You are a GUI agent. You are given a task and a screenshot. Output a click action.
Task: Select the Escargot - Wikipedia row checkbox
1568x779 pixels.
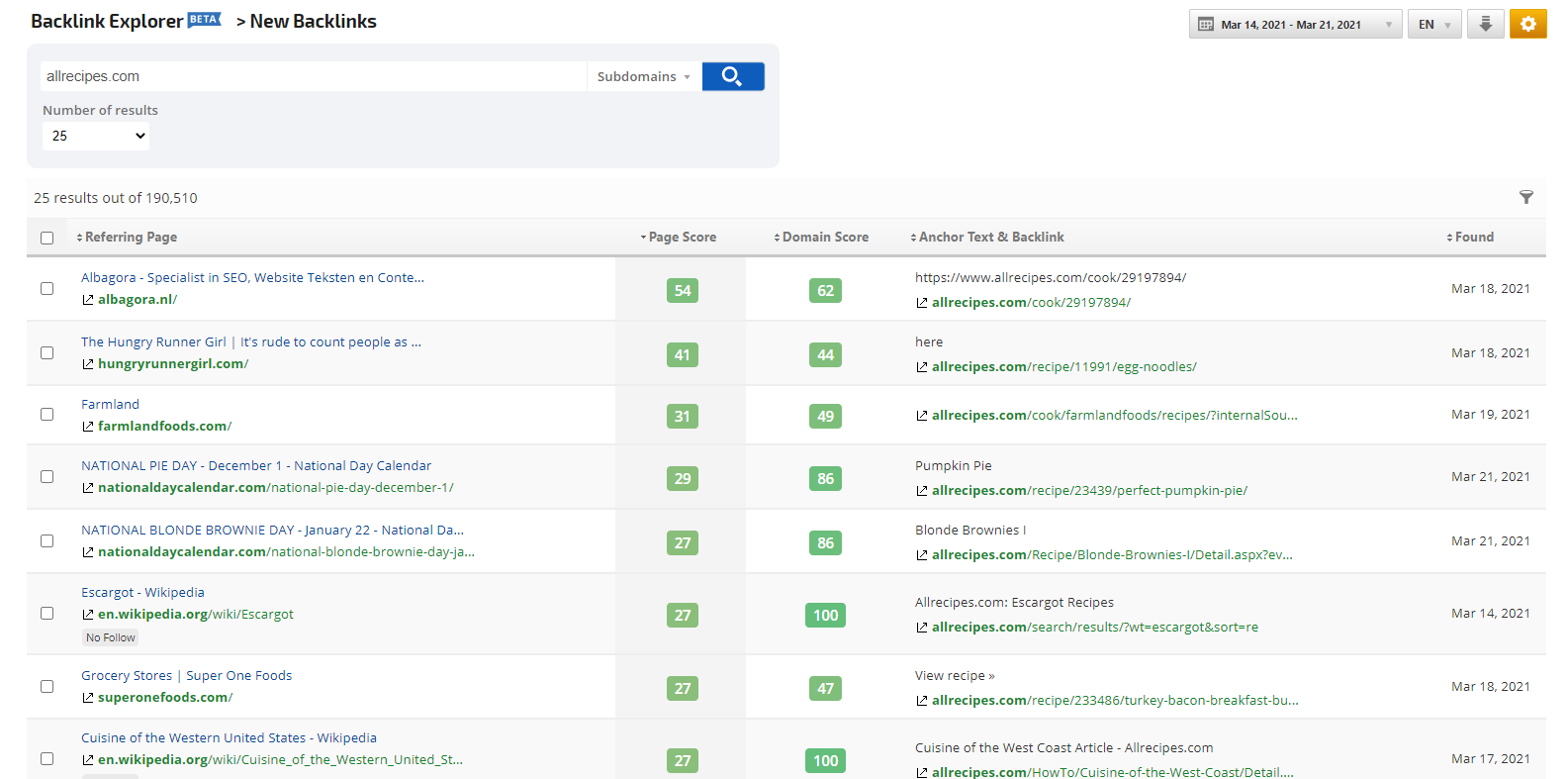[46, 613]
